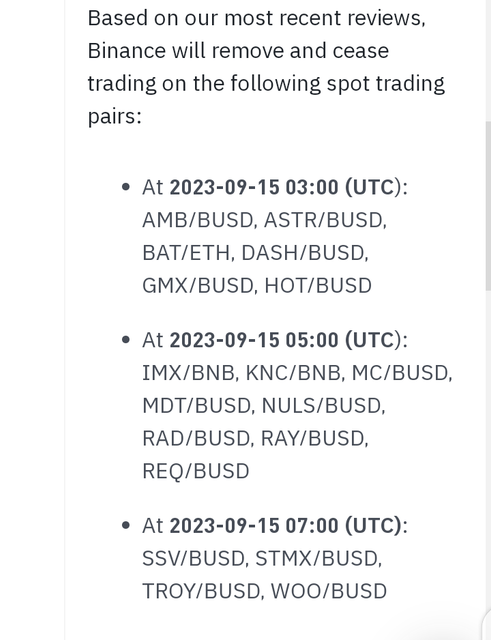Click the bold 2023-09-15 03:00 (UTC) timestamp
The width and height of the screenshot is (491, 640).
pyautogui.click(x=286, y=187)
